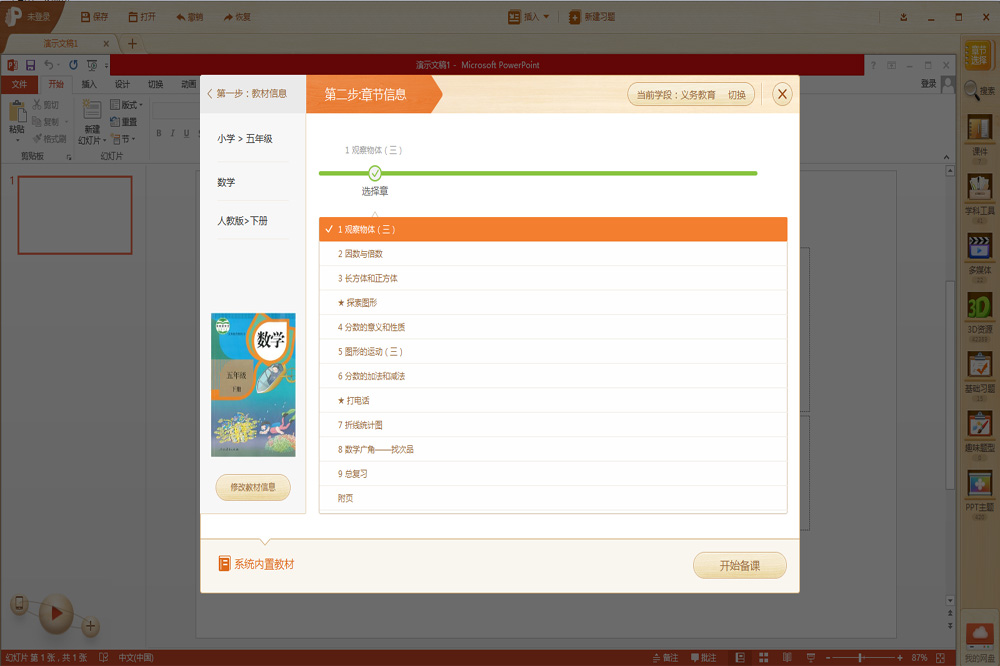Image resolution: width=1000 pixels, height=666 pixels.
Task: Open the 3D资源 resources icon
Action: (979, 306)
